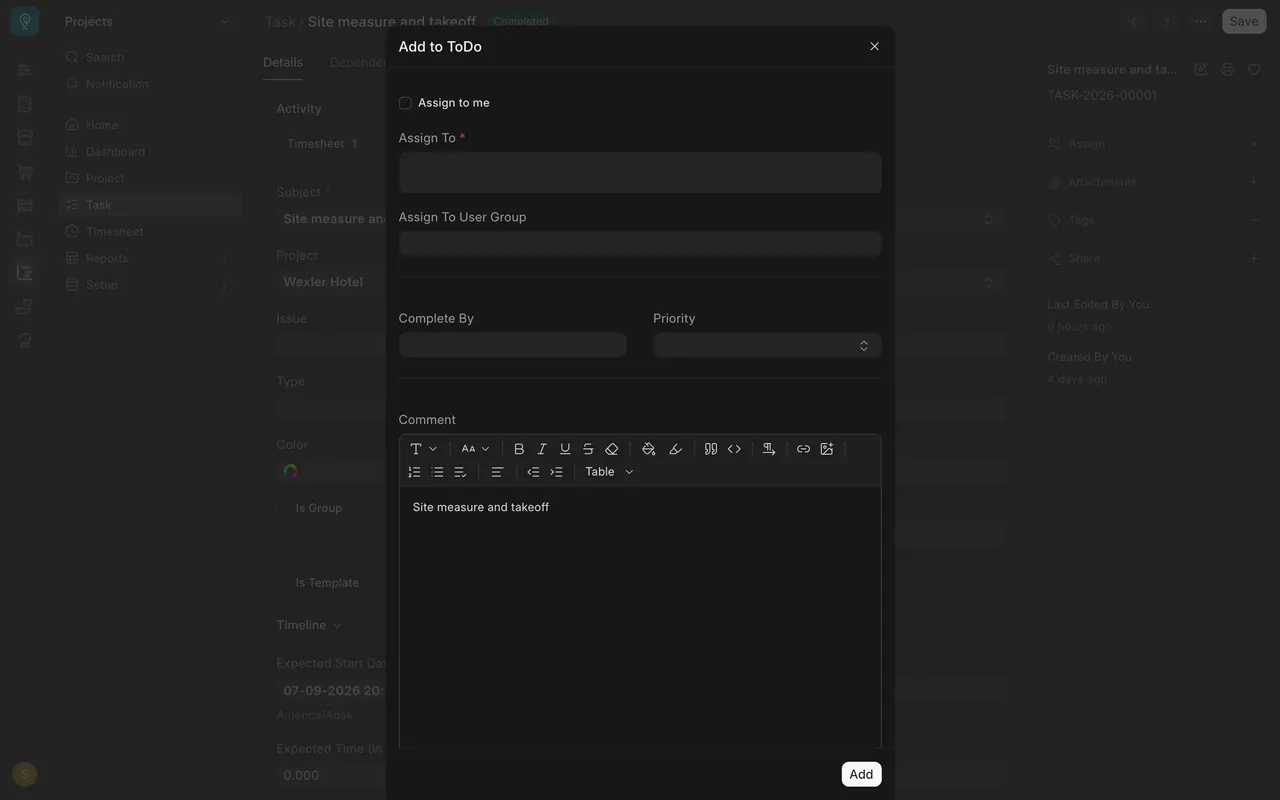This screenshot has width=1280, height=800.
Task: Toggle the Is Group checkbox
Action: (x=284, y=508)
